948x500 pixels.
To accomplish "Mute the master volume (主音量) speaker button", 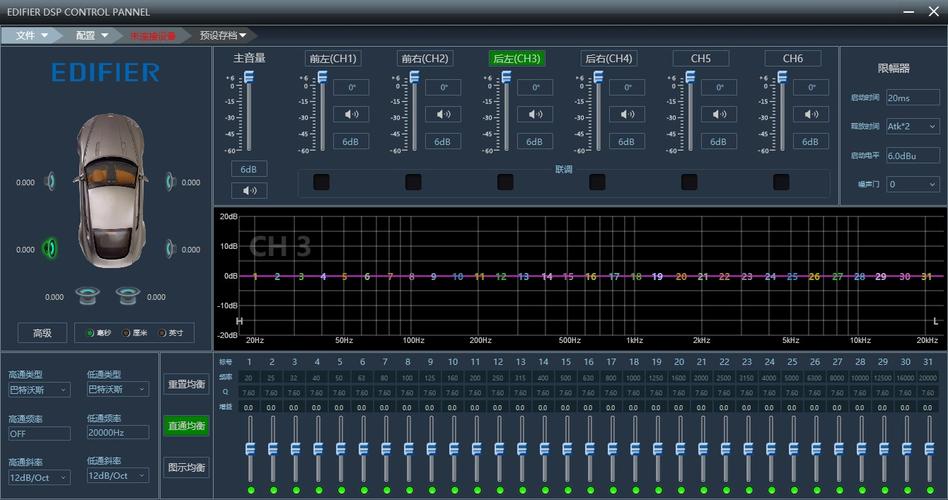I will pyautogui.click(x=249, y=190).
